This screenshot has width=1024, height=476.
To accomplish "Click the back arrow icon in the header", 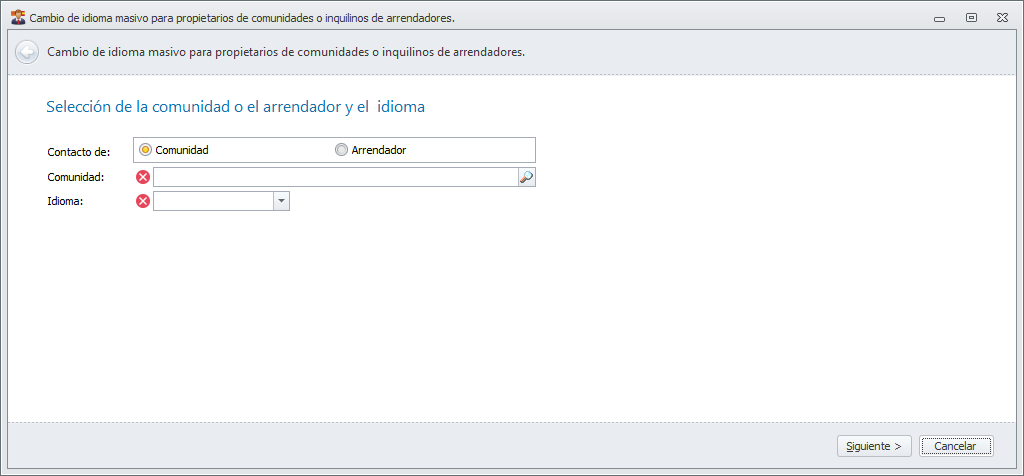I will tap(26, 52).
